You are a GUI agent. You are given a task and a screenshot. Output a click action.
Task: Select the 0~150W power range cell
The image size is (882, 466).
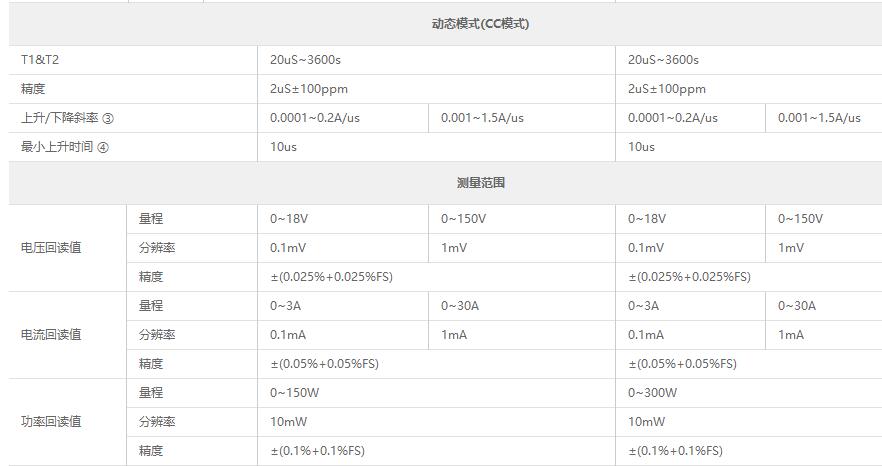tap(295, 393)
